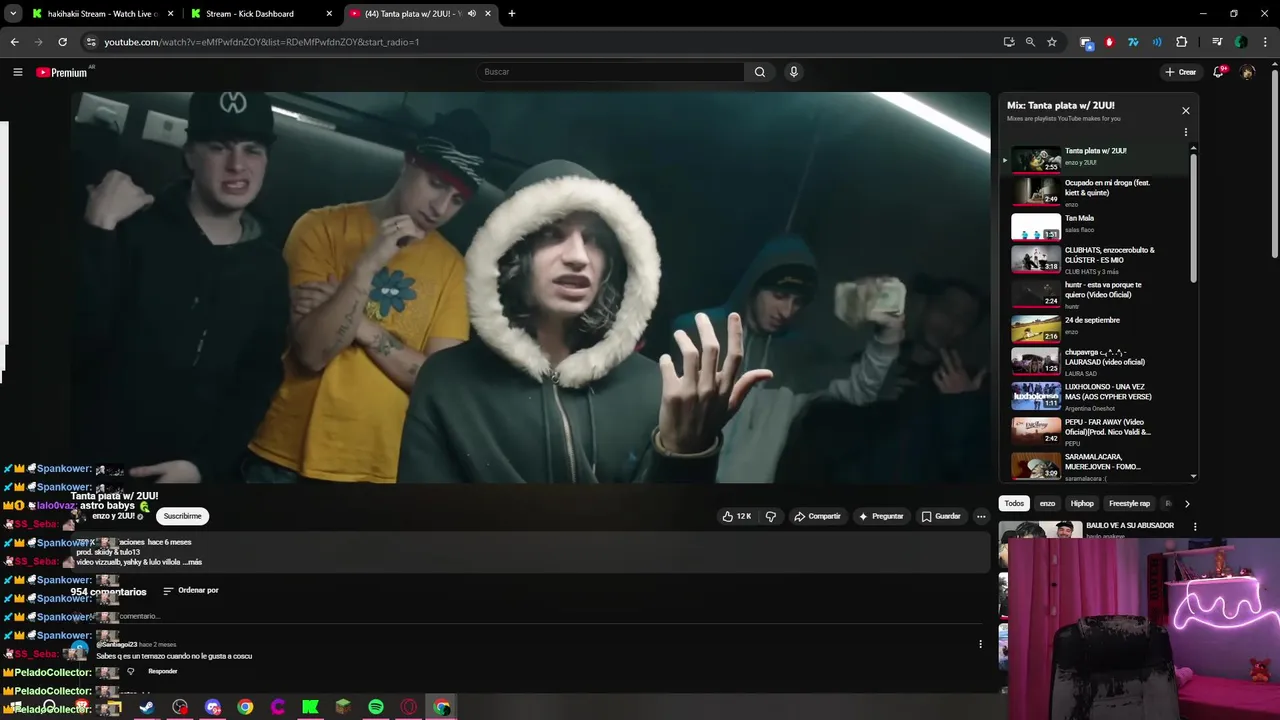Open the 7TV extension icon
The height and width of the screenshot is (720, 1280).
click(1133, 42)
